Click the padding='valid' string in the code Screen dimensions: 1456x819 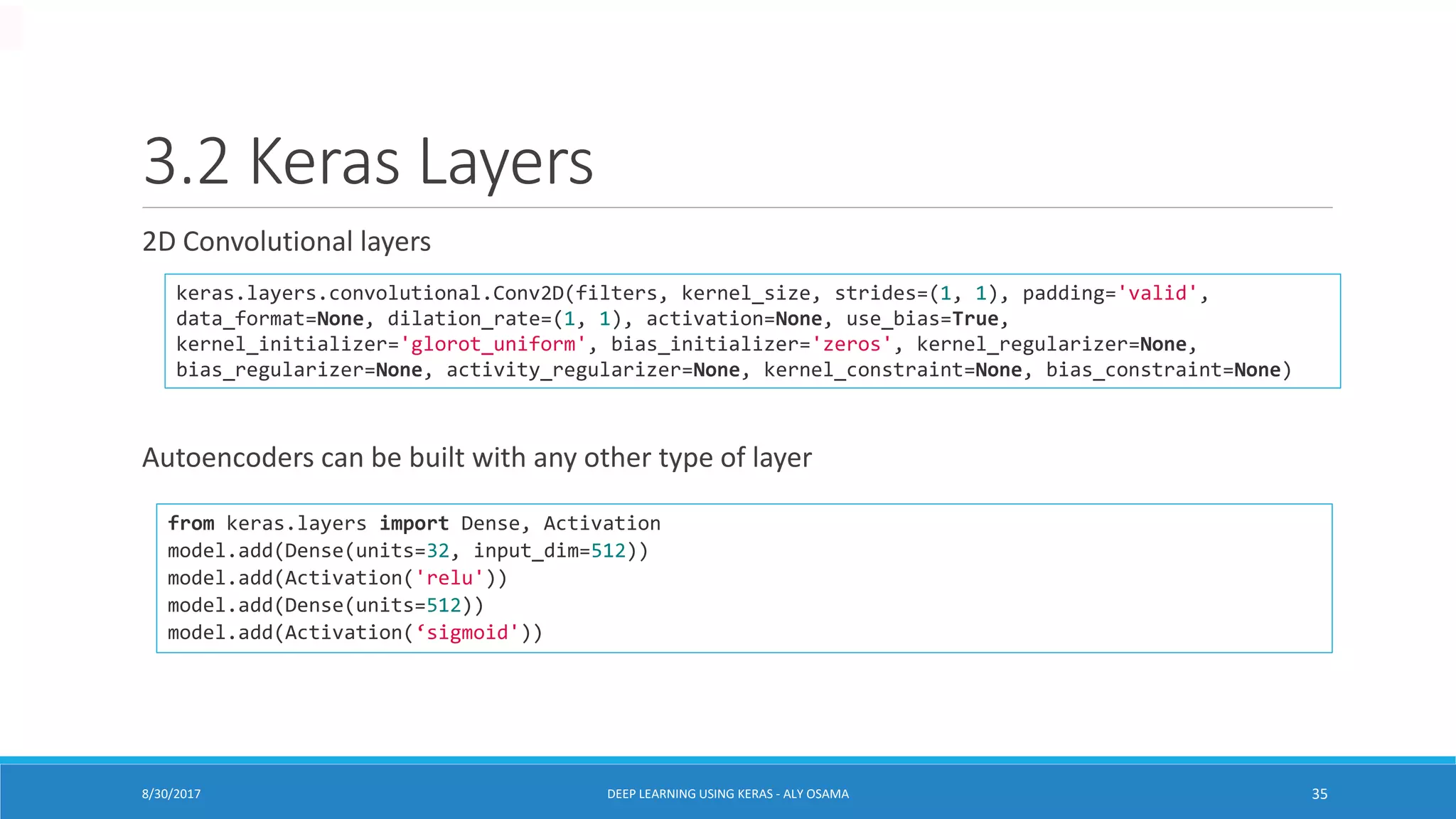click(x=1110, y=293)
